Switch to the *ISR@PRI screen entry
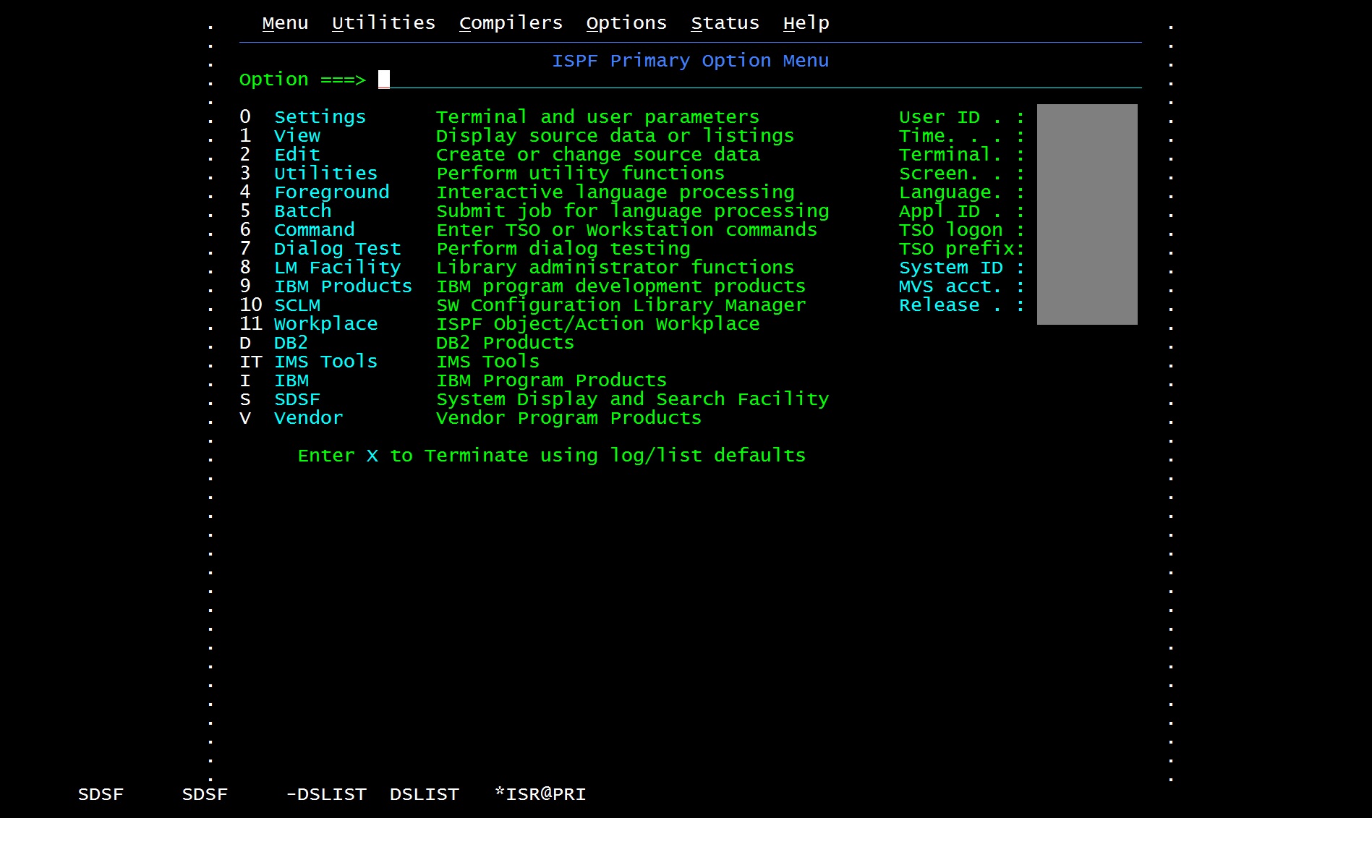Image resolution: width=1372 pixels, height=868 pixels. [540, 794]
